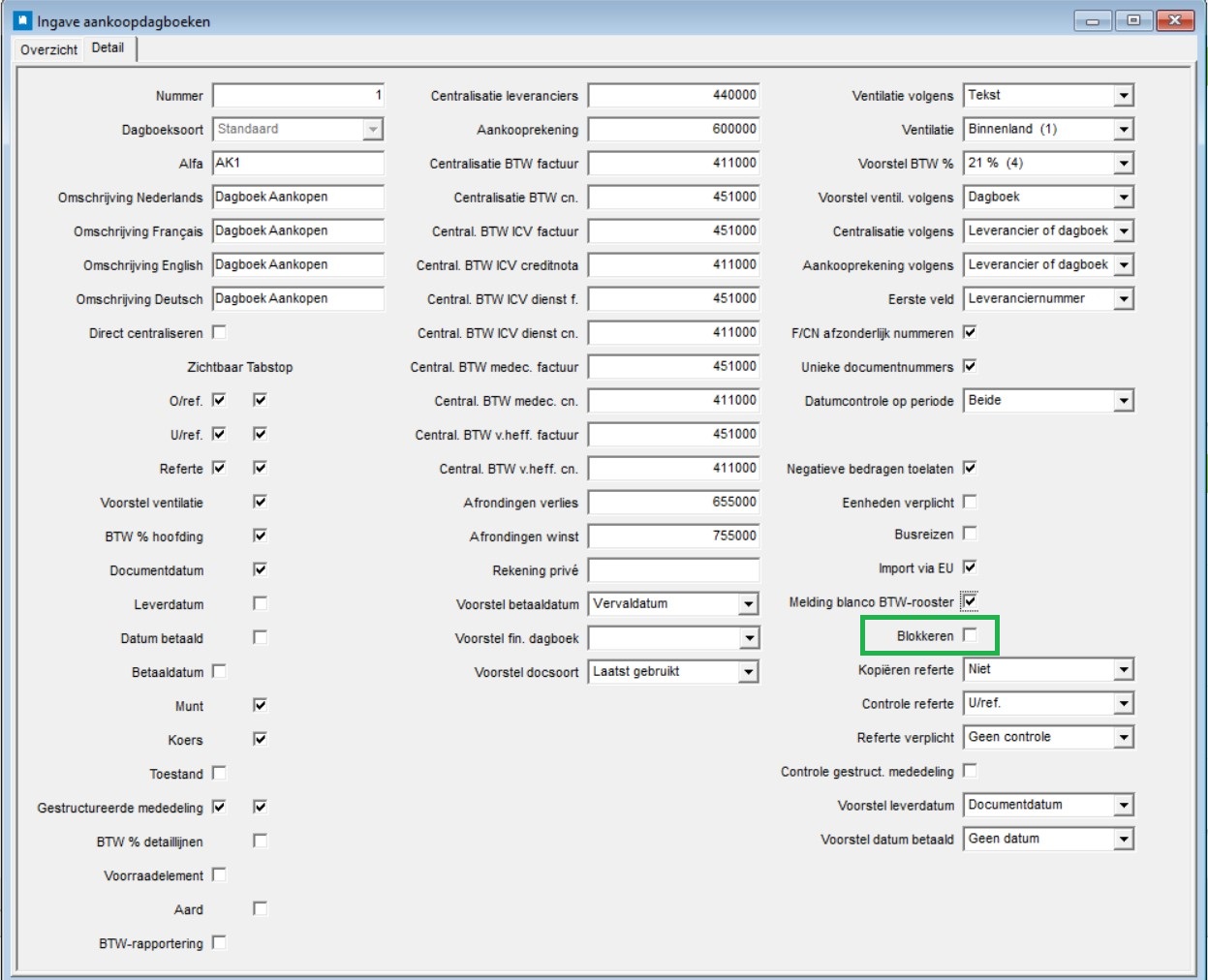Click the application icon in the title bar
This screenshot has height=980, width=1208.
[x=23, y=20]
